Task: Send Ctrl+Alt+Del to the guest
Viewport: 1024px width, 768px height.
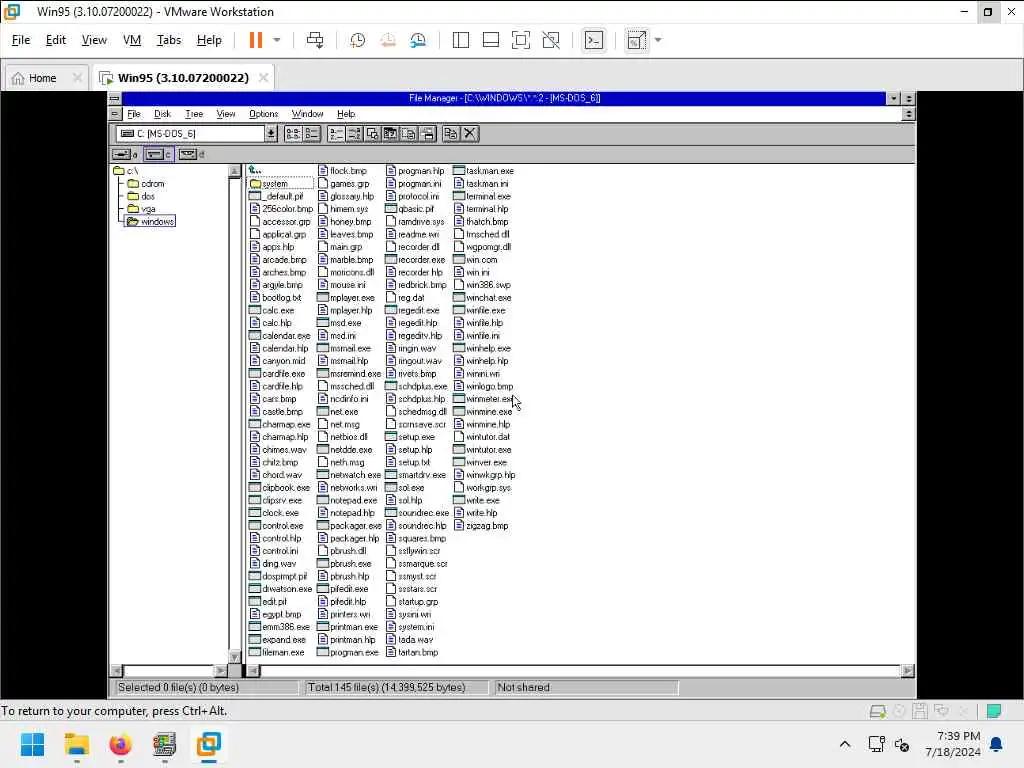Action: coord(315,40)
